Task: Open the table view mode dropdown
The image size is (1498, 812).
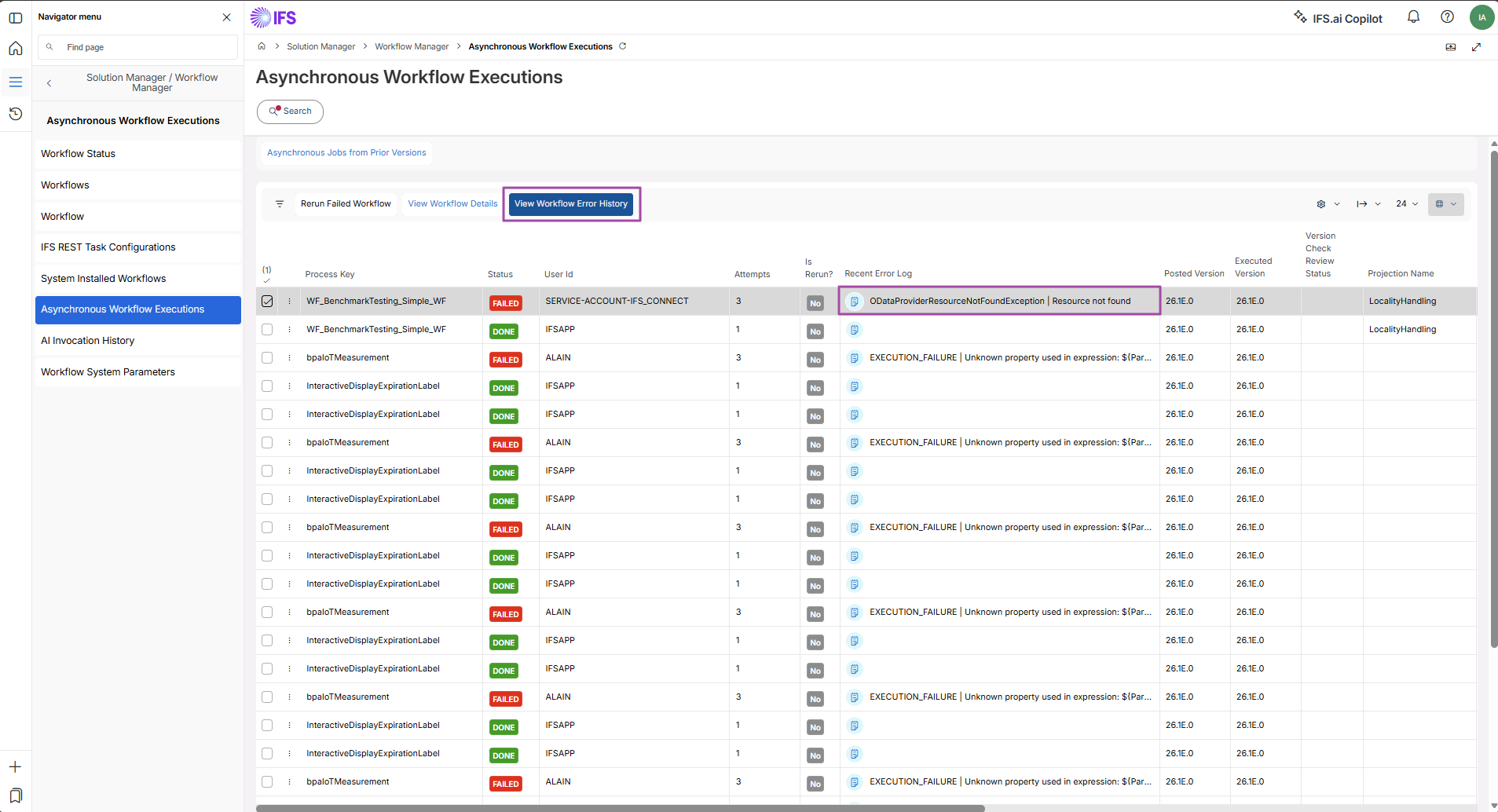Action: (1446, 204)
